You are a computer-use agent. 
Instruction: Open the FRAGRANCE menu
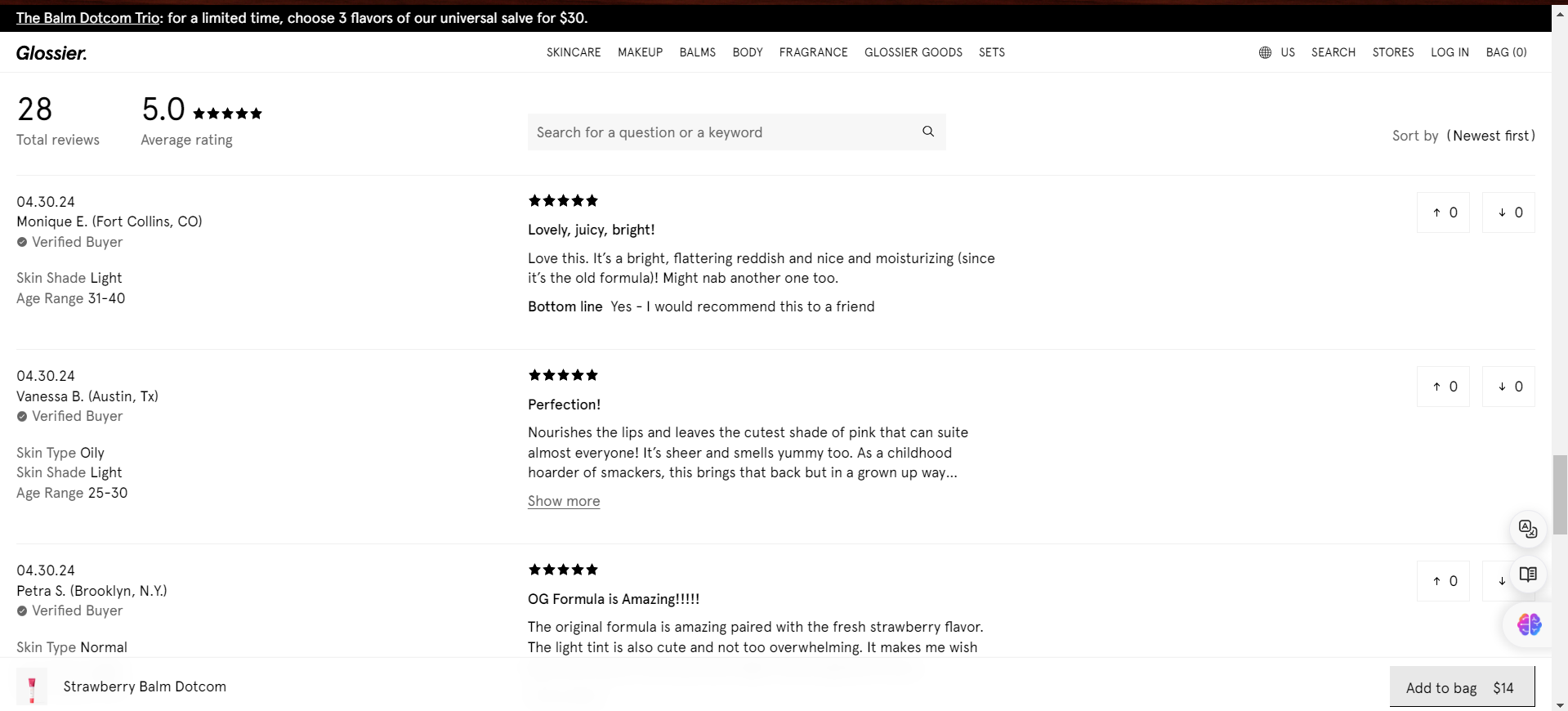pyautogui.click(x=813, y=52)
